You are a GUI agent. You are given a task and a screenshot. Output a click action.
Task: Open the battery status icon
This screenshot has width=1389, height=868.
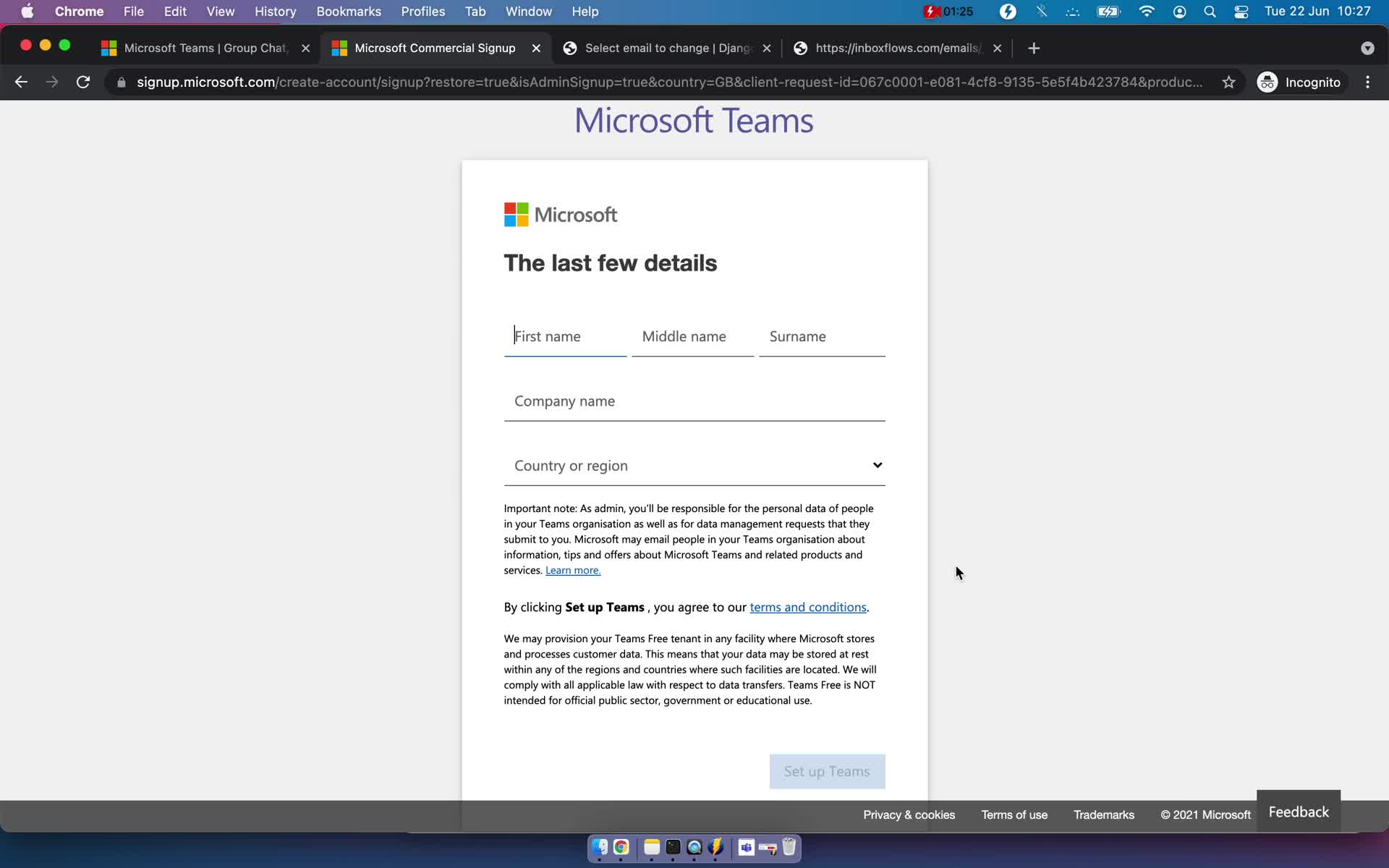[1108, 12]
